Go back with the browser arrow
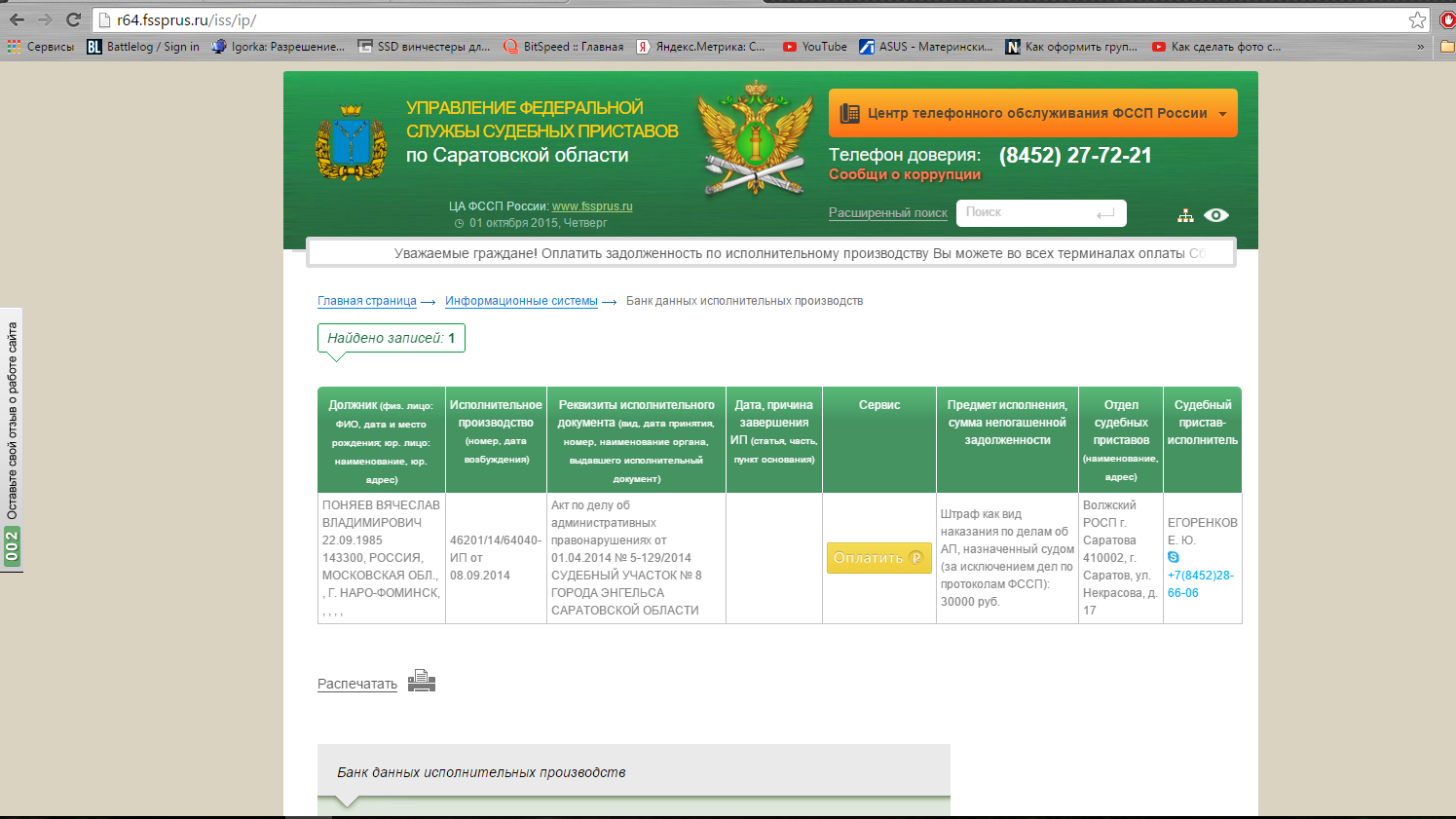Screen dimensions: 1456x819 (17, 19)
